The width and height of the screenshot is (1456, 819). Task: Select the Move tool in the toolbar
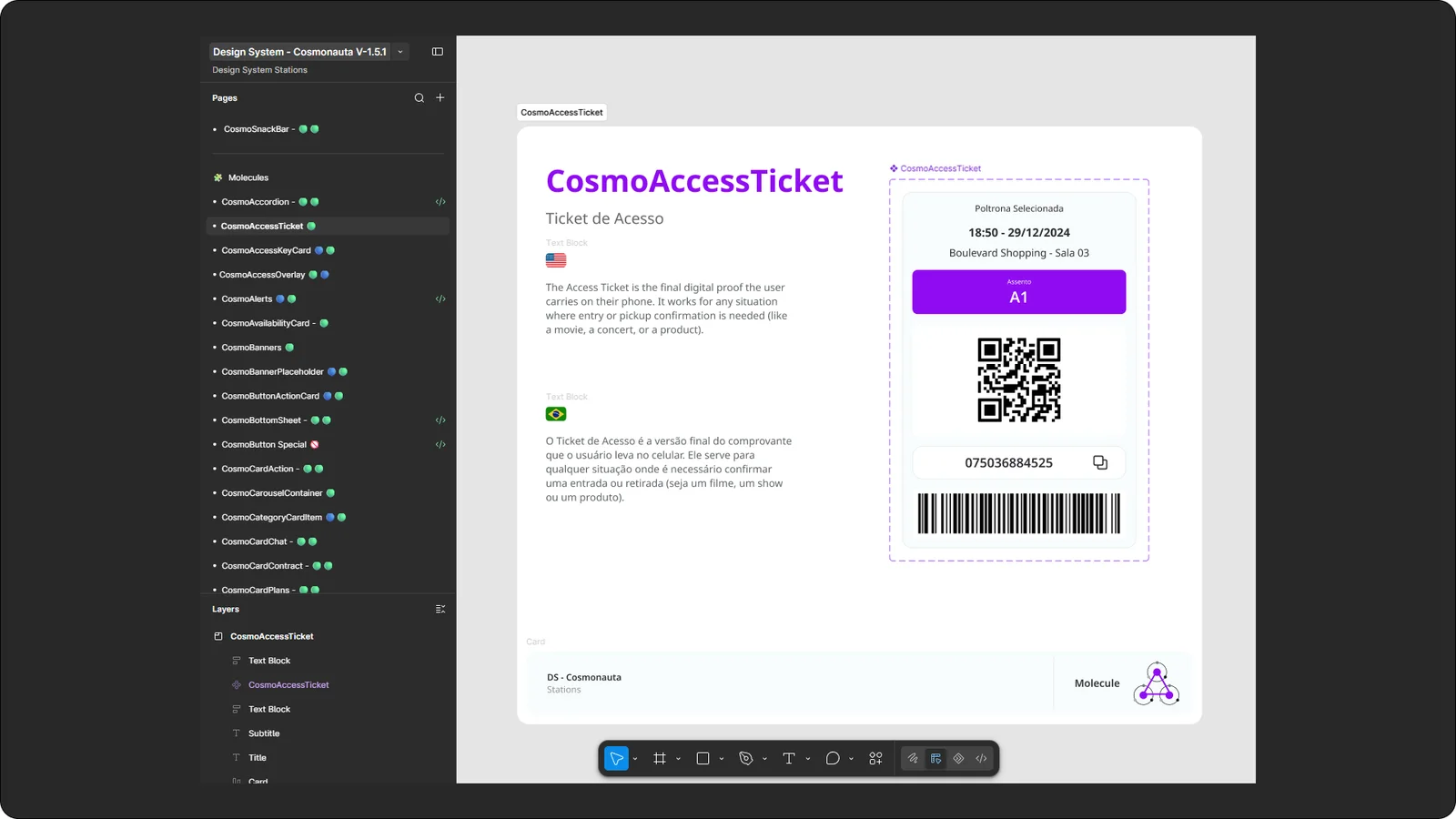click(x=616, y=758)
